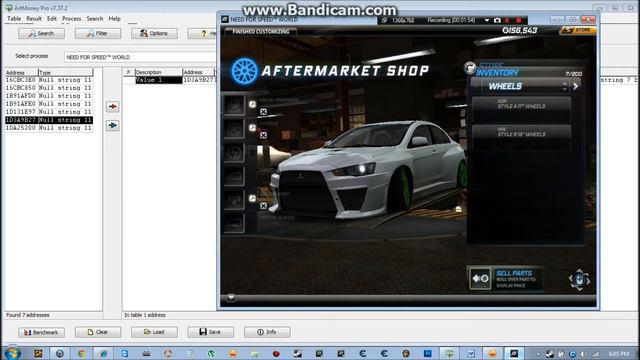Screen dimensions: 640x360
Task: Select the fourth part slot thumbnail
Action: [234, 176]
